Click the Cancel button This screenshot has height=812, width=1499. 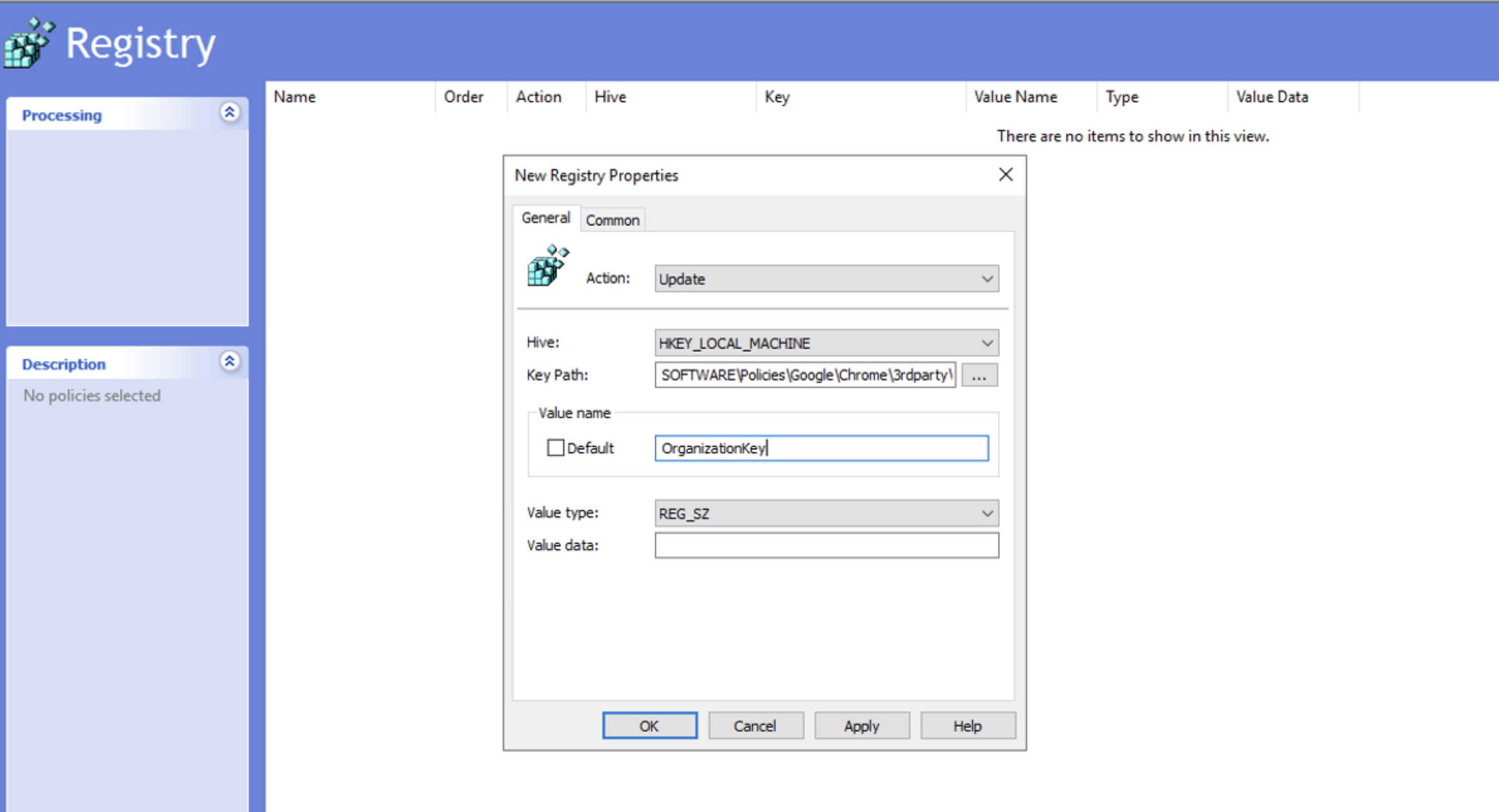coord(755,726)
